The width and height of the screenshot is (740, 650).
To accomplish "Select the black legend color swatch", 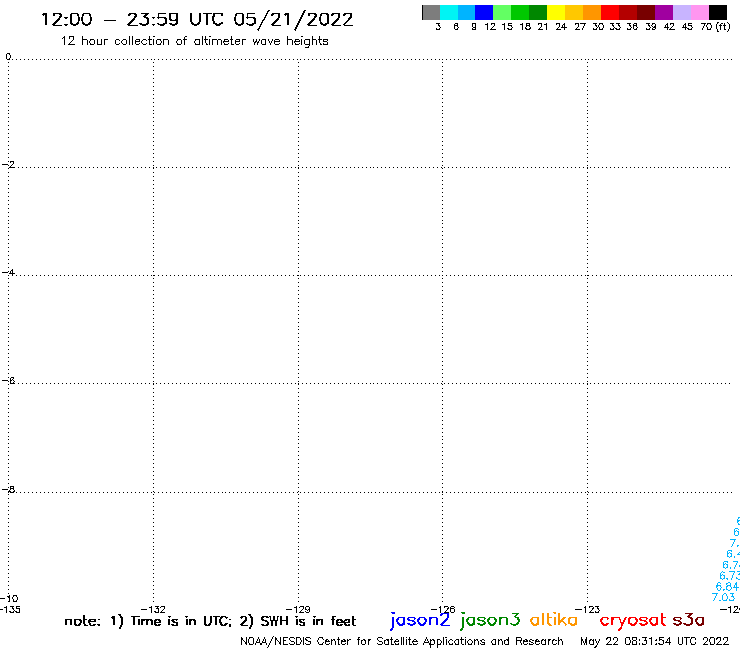I will [x=717, y=12].
